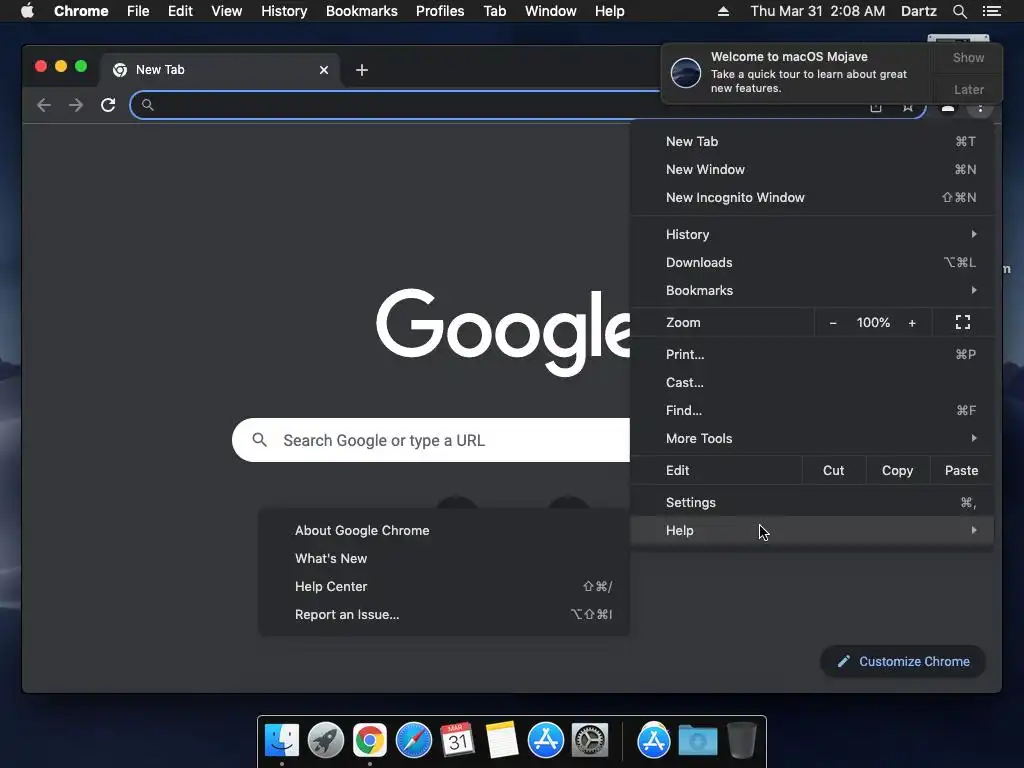Choose Find... in the menu
Viewport: 1024px width, 768px height.
[x=812, y=411]
